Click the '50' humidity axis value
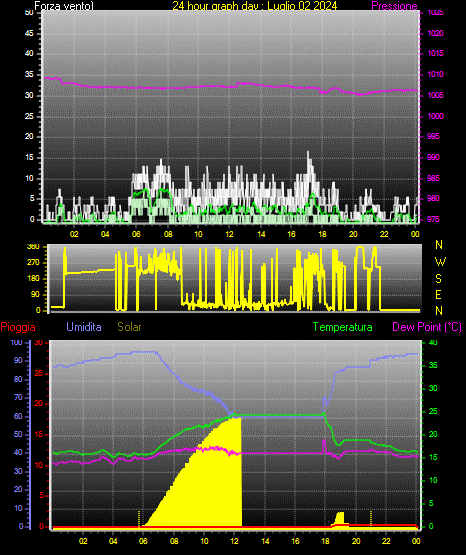This screenshot has width=466, height=555. (18, 434)
